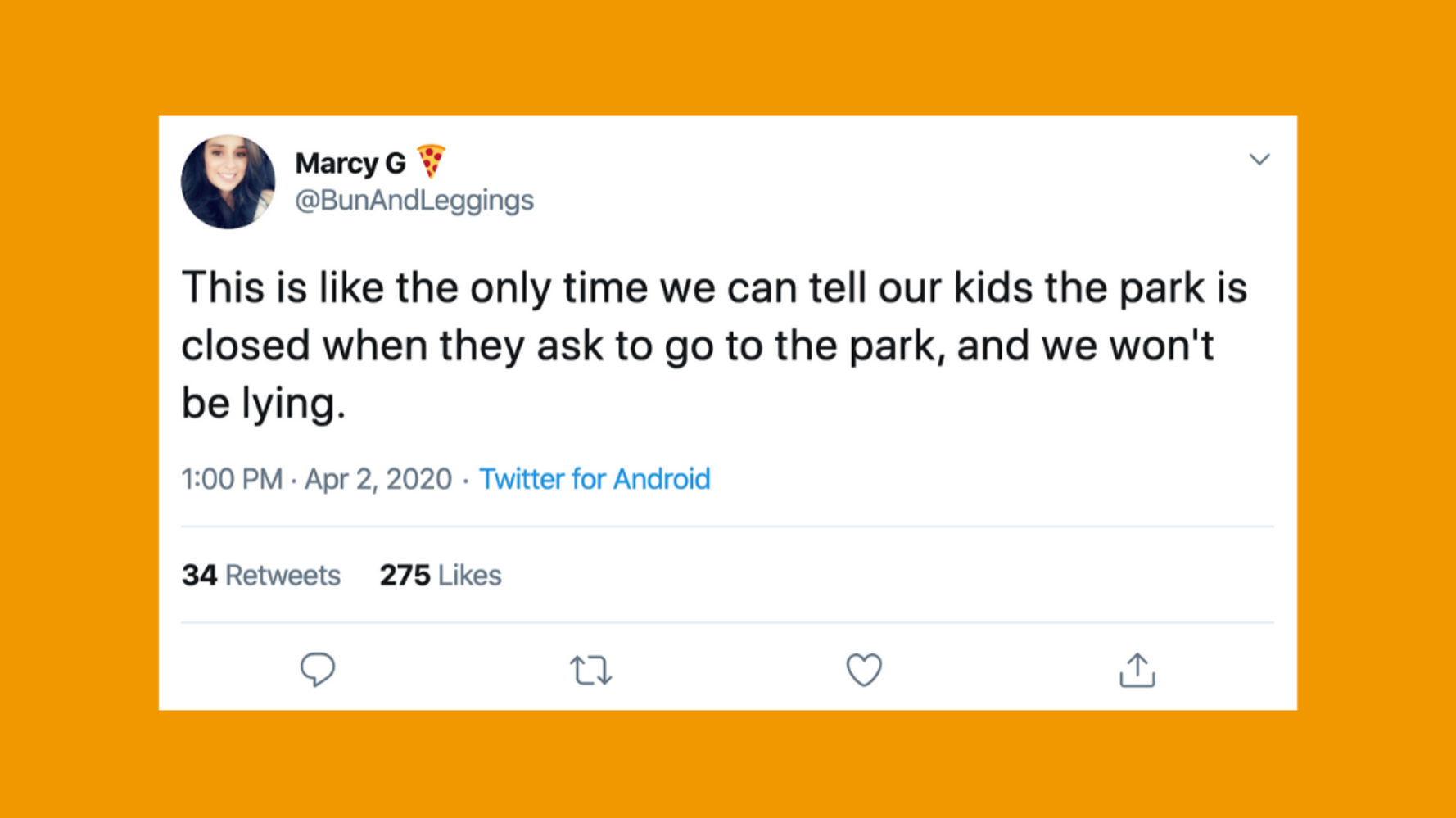The image size is (1456, 818).
Task: Click the word "lying." in the tweet
Action: tap(294, 404)
